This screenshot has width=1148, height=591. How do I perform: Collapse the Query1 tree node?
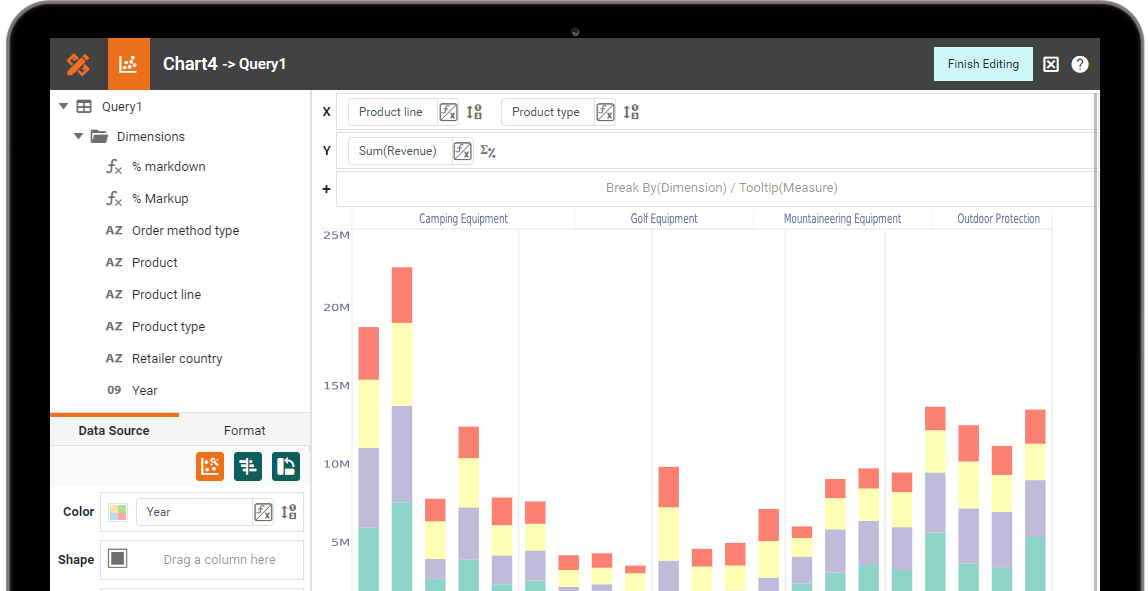point(64,106)
